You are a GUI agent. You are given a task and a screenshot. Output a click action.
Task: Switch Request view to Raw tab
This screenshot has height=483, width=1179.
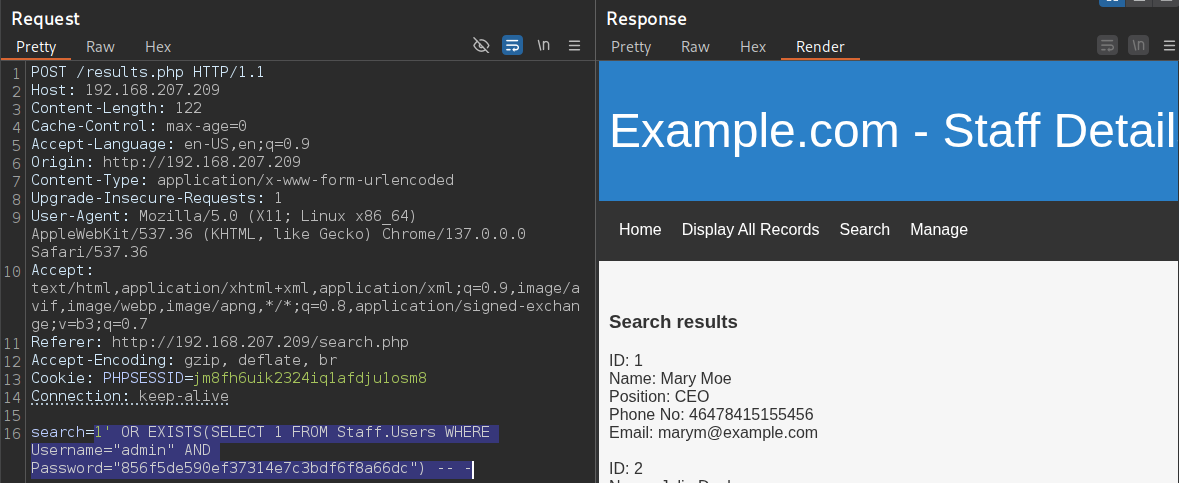(x=100, y=47)
